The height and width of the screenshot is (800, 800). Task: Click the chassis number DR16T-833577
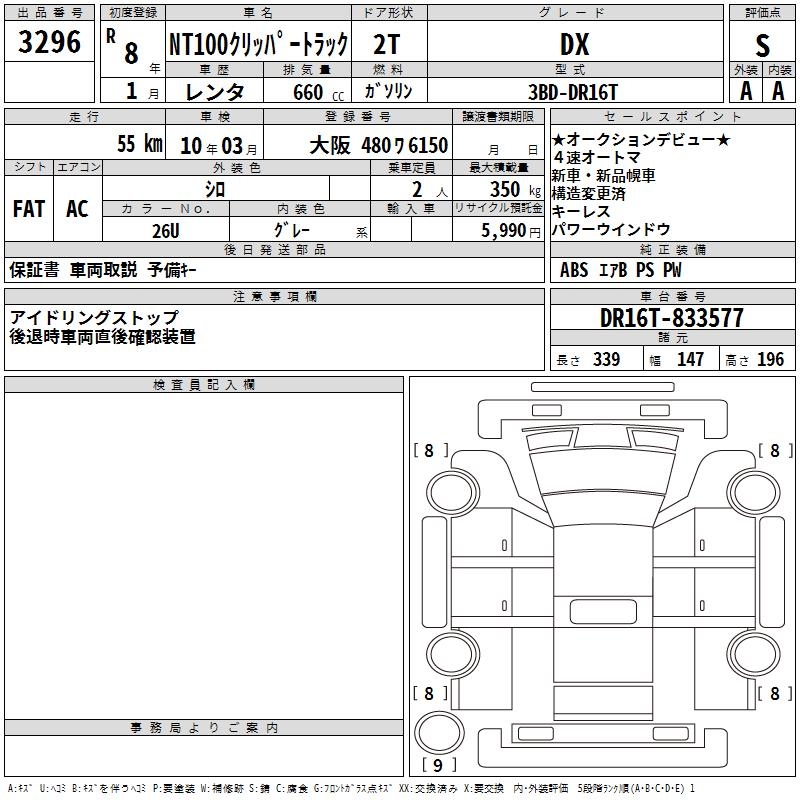tap(672, 319)
